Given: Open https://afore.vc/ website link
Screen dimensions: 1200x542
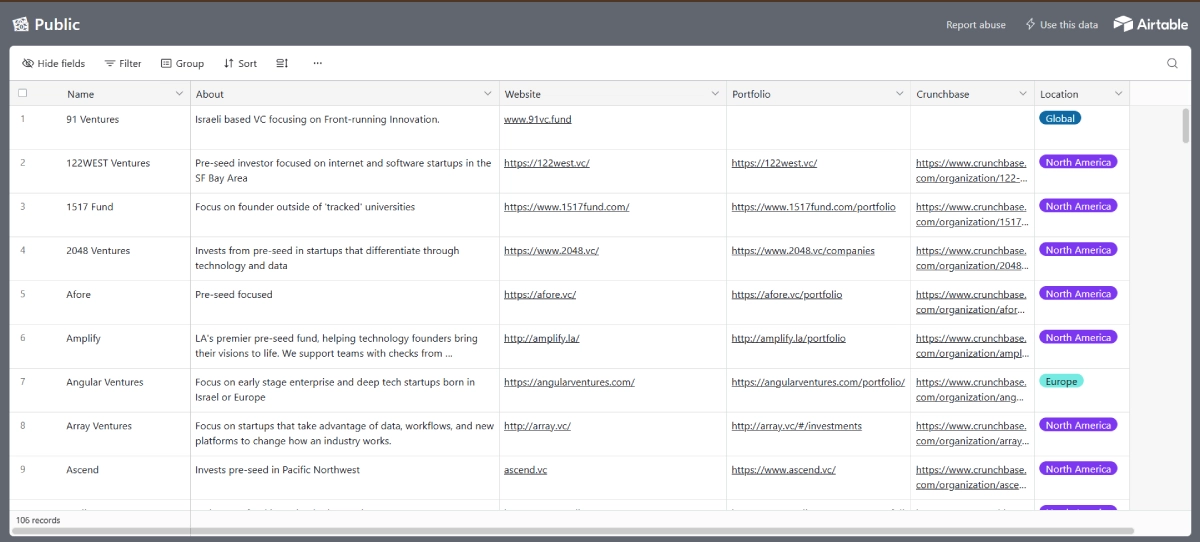Looking at the screenshot, I should pos(540,295).
